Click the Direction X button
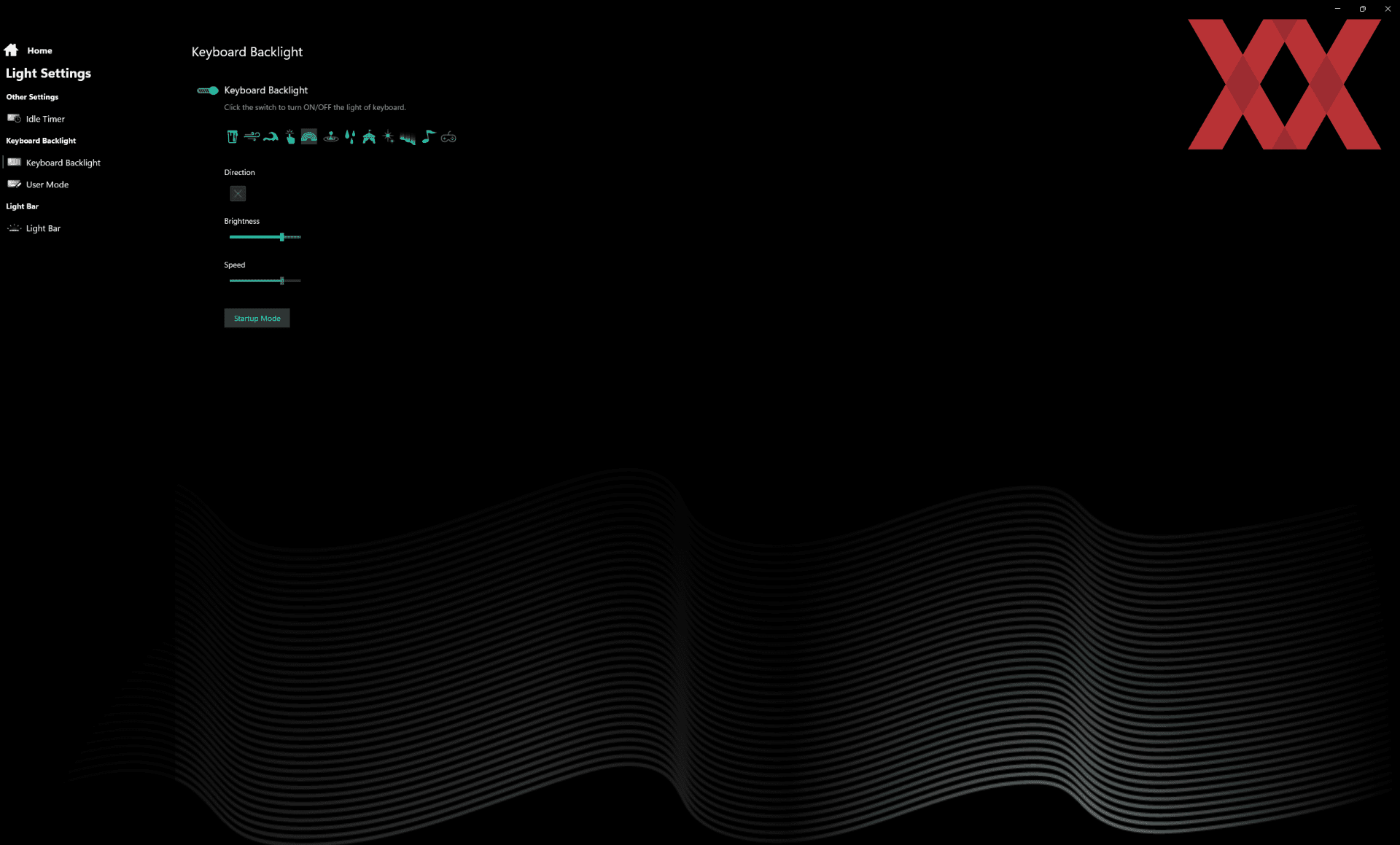 tap(238, 193)
